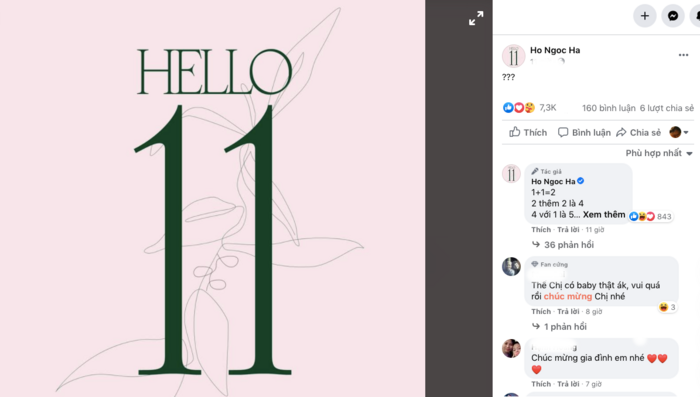The image size is (700, 397).
Task: Click Thích under Chúc mừng gia đình comment
Action: pos(541,384)
